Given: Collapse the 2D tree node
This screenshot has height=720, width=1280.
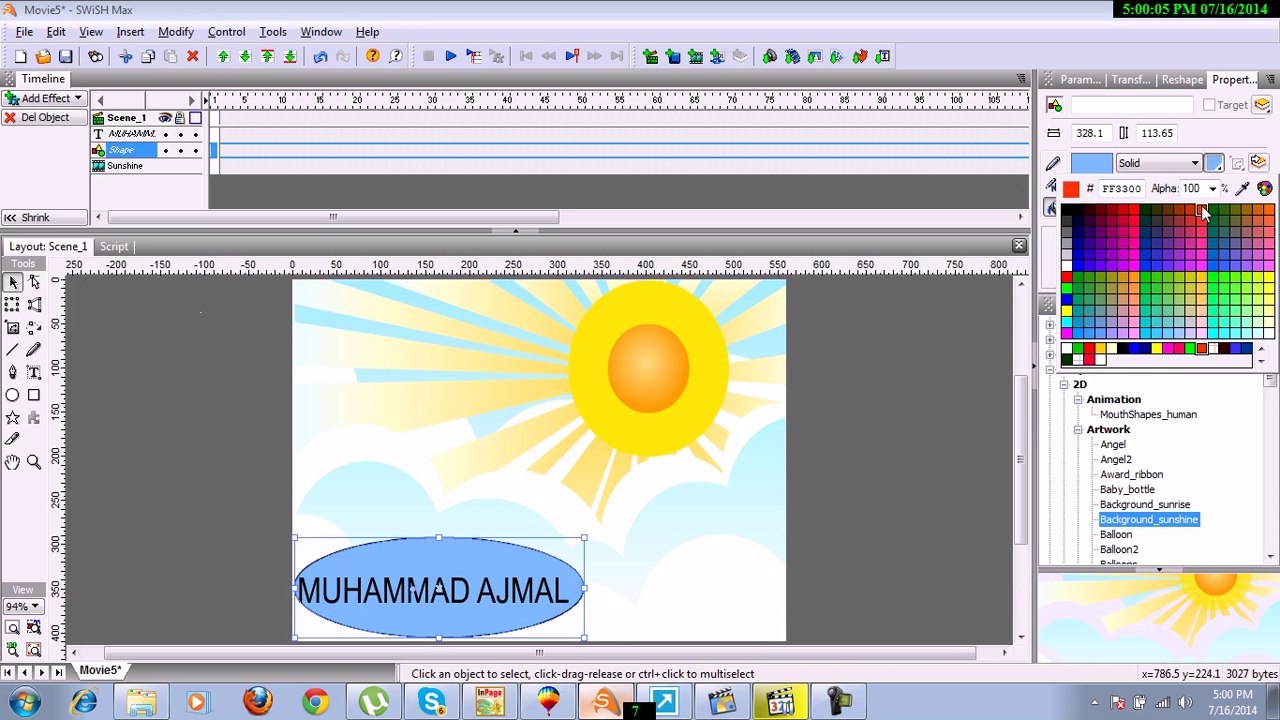Looking at the screenshot, I should (x=1064, y=385).
